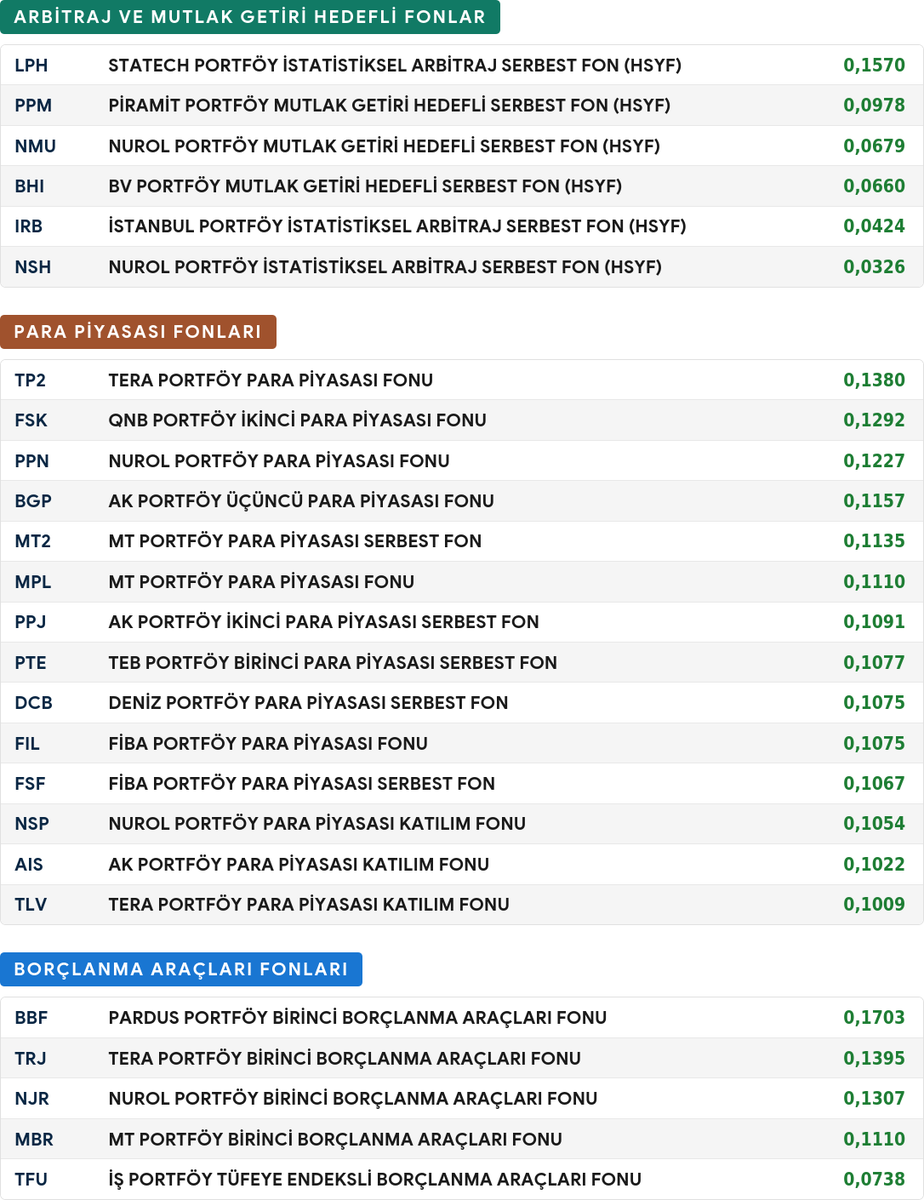Open TERA PORTFÖY PARA PİYASASI FONU

270,380
